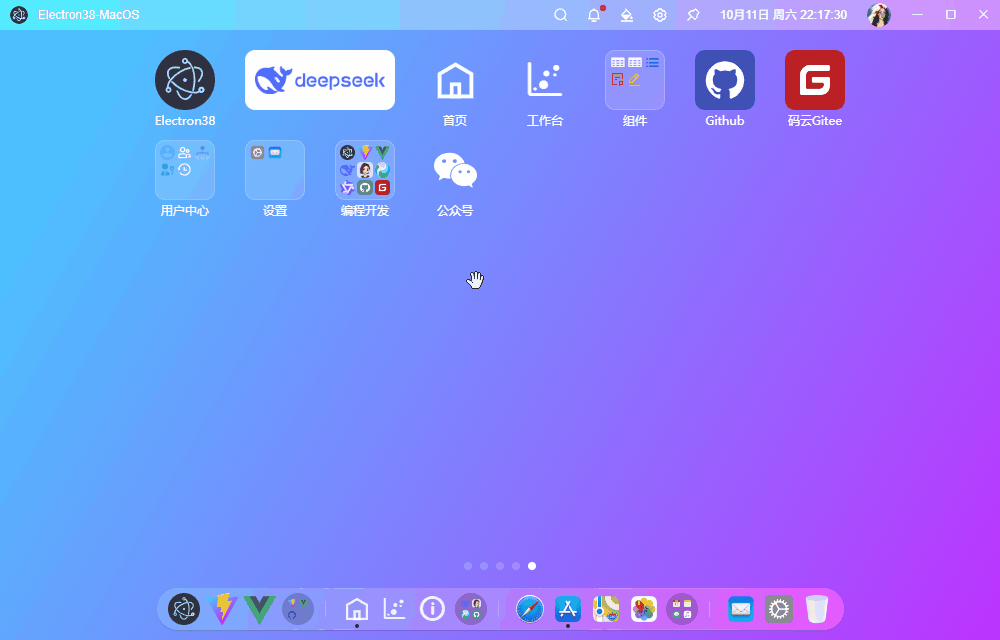Viewport: 1000px width, 640px height.
Task: Open notifications bell in top bar
Action: click(x=594, y=15)
